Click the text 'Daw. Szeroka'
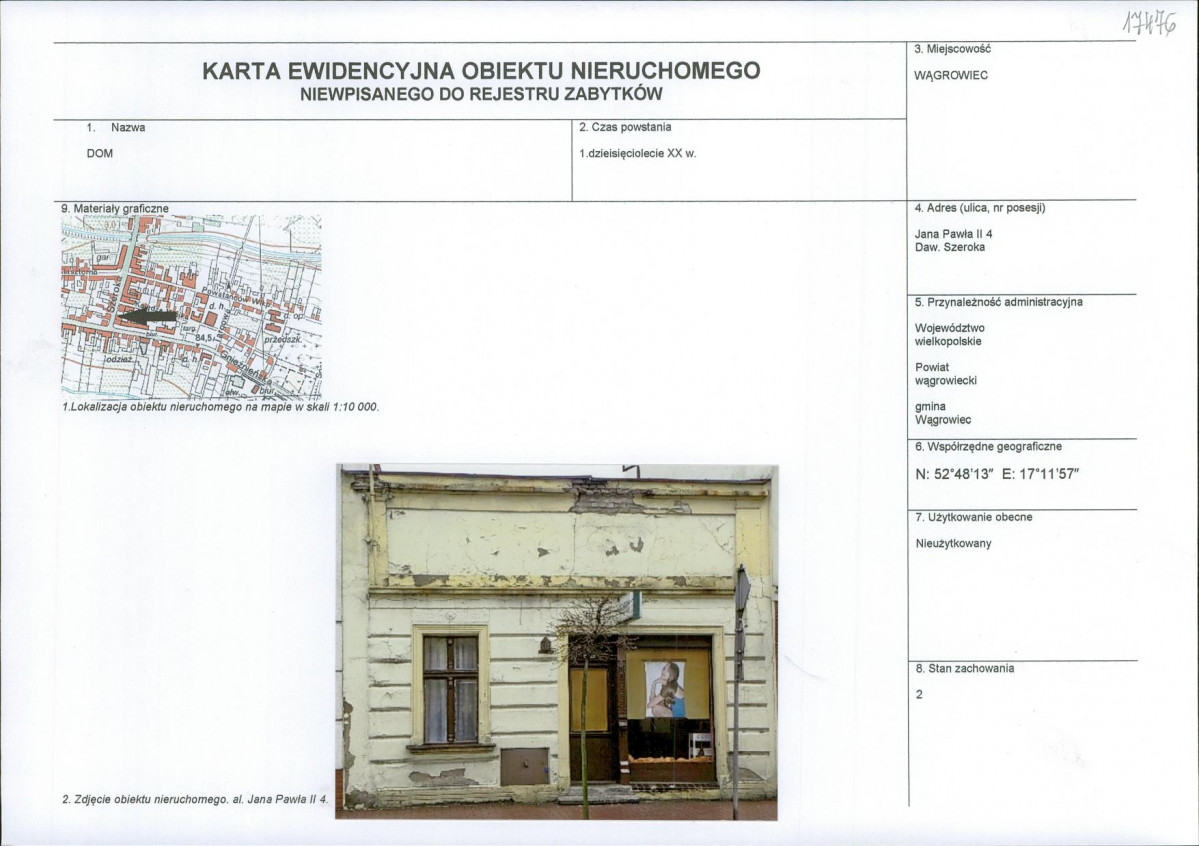The height and width of the screenshot is (846, 1199). tap(950, 248)
